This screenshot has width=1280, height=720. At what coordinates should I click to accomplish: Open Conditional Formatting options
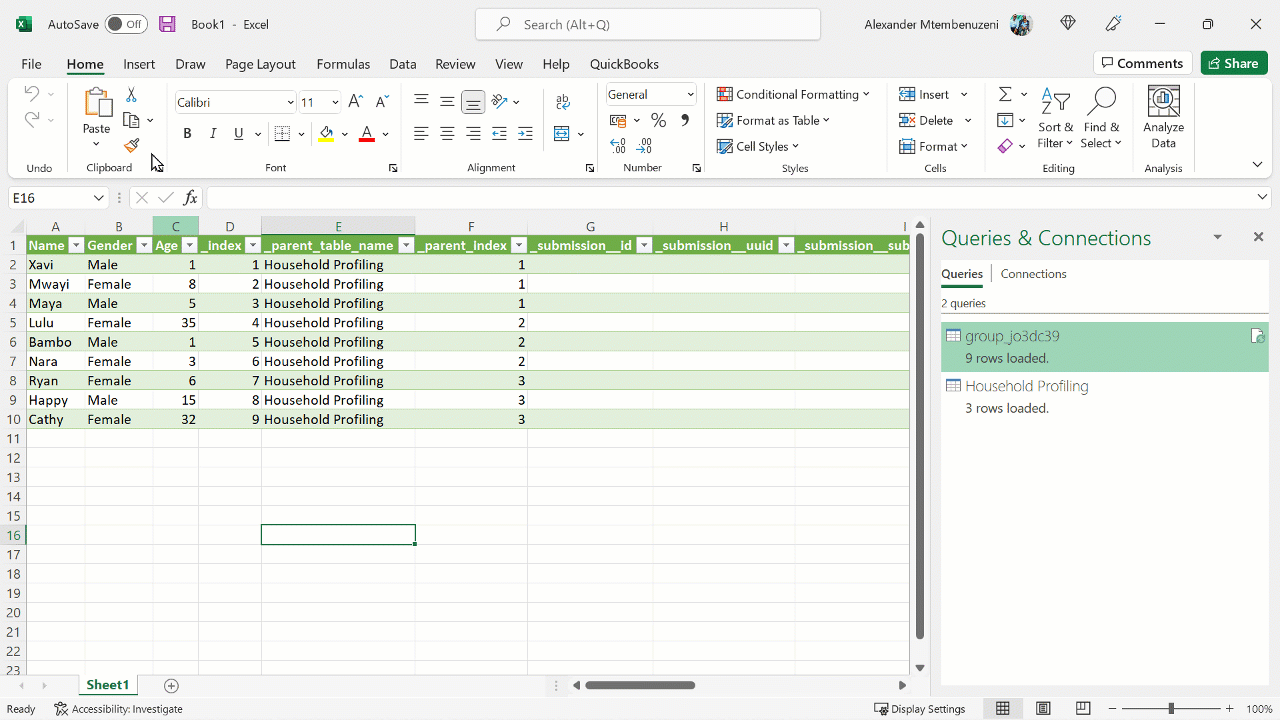tap(794, 93)
